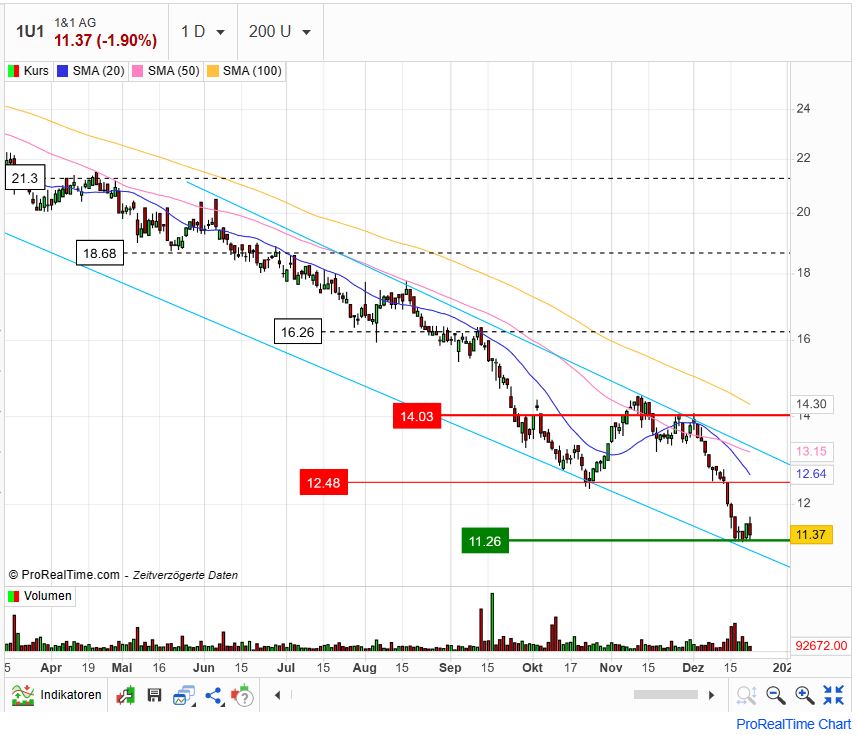Click the floppy disk save icon

[x=155, y=695]
